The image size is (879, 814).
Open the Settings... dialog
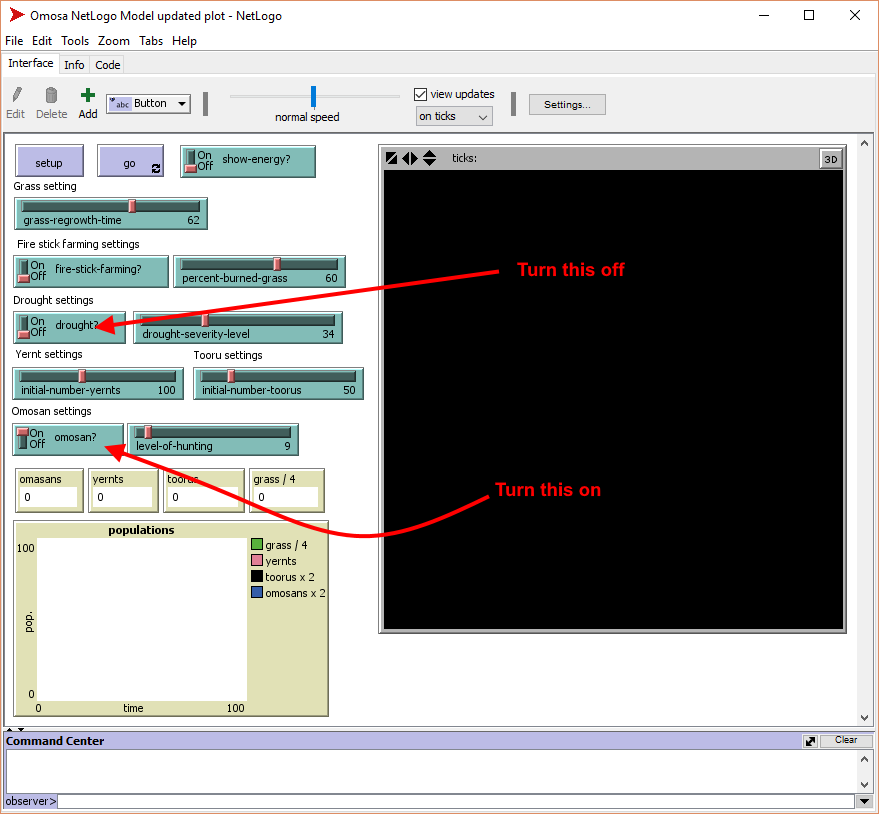pos(567,105)
